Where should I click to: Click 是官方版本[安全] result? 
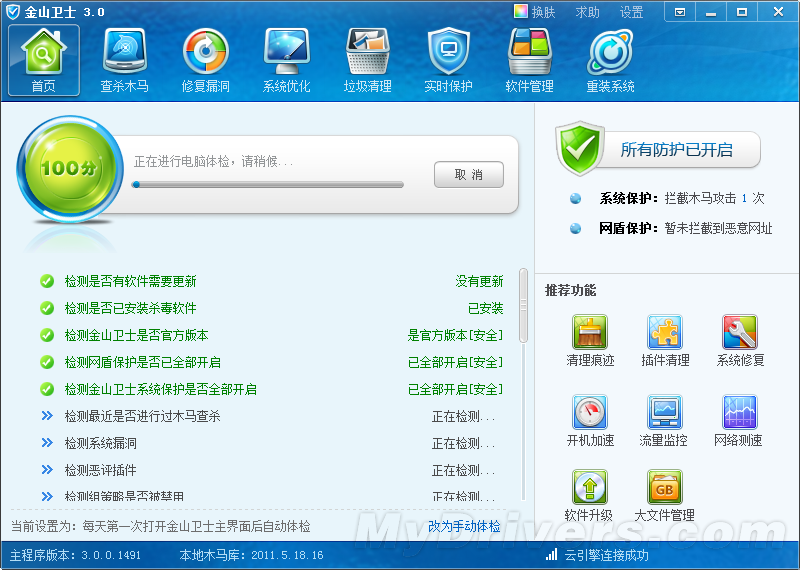[455, 335]
